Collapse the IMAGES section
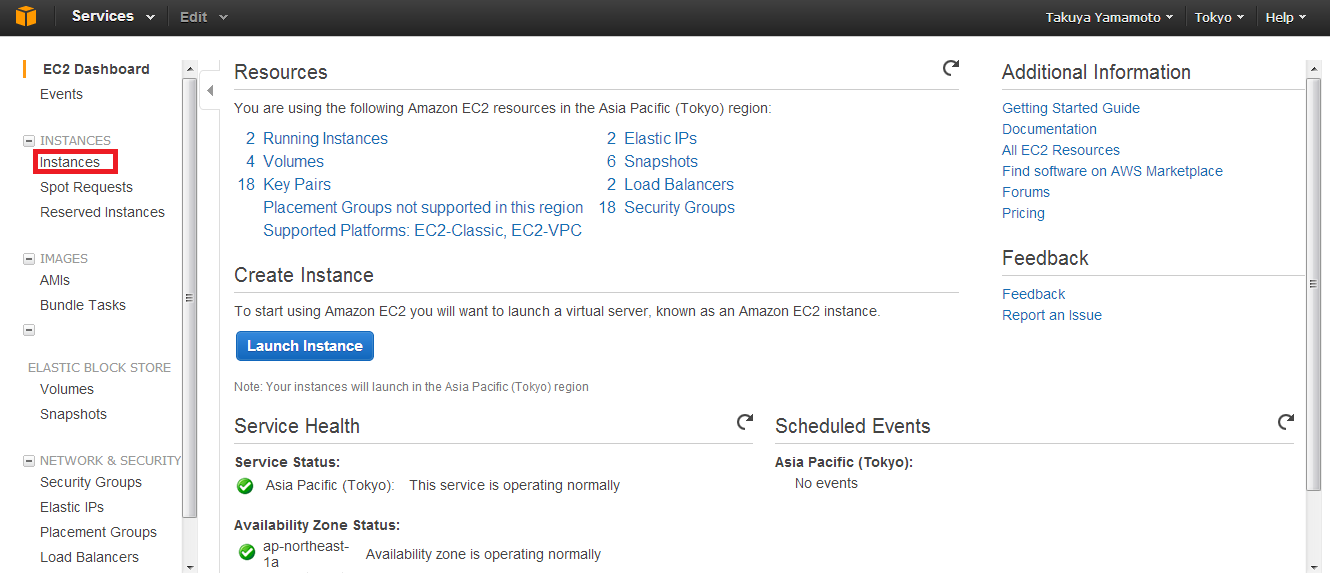 (29, 259)
